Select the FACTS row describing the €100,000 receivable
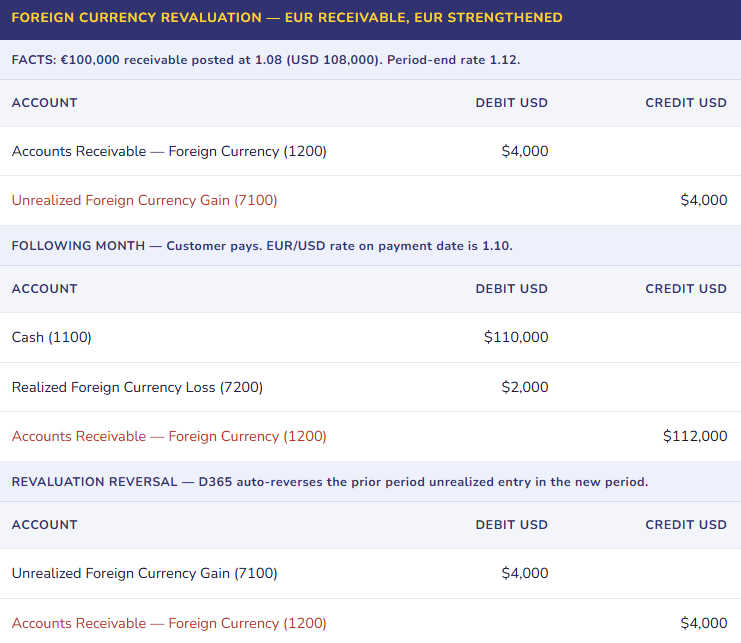The height and width of the screenshot is (643, 741). tap(266, 60)
